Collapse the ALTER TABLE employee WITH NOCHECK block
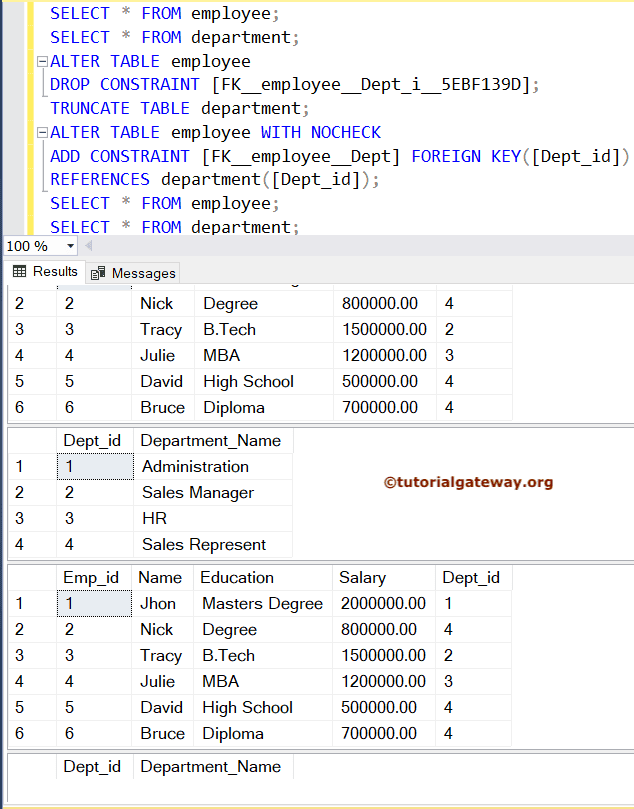This screenshot has height=809, width=634. [42, 133]
